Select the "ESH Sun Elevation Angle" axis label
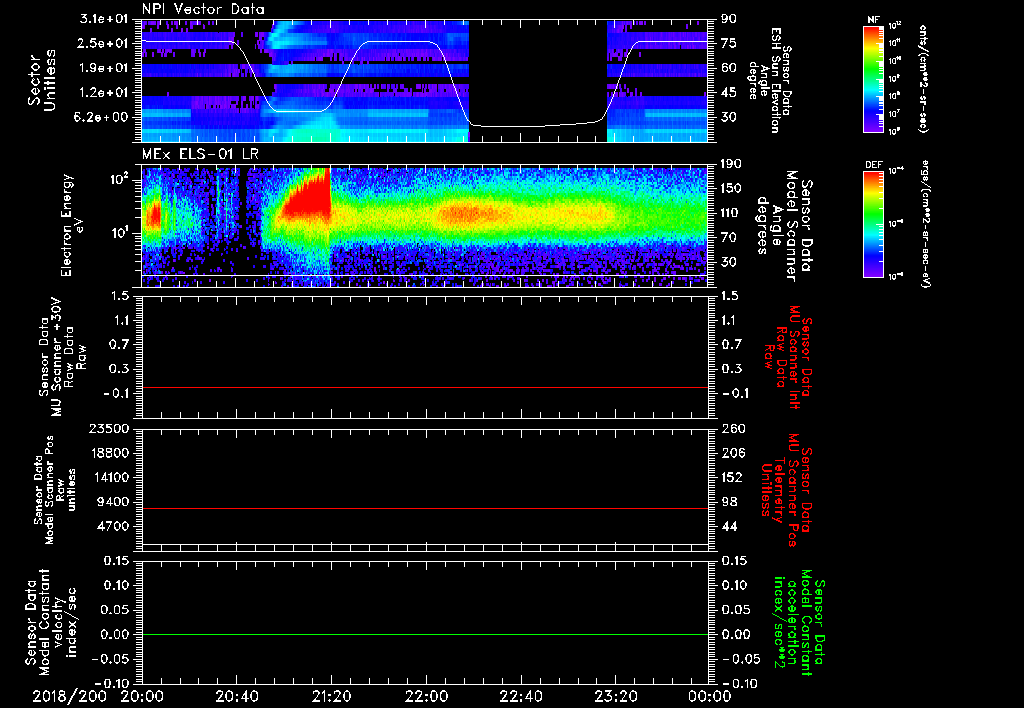The image size is (1024, 708). [x=769, y=80]
